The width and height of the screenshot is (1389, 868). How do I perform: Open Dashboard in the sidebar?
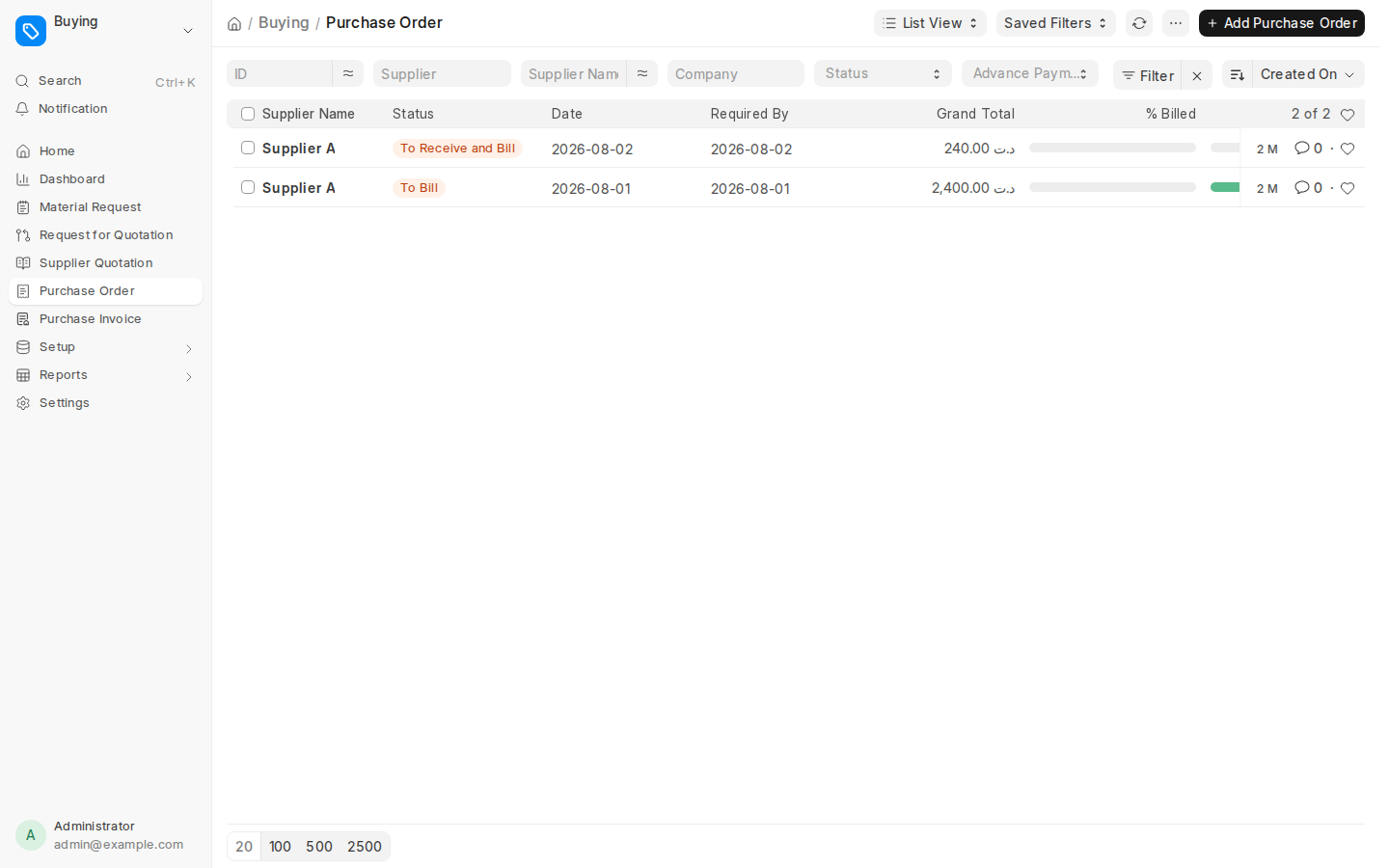[105, 179]
